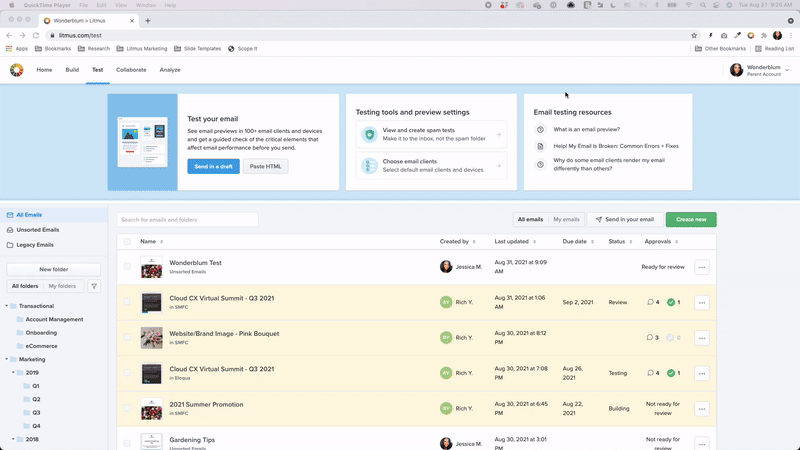Click the Wonderblum account avatar
Viewport: 800px width, 450px height.
tap(736, 70)
